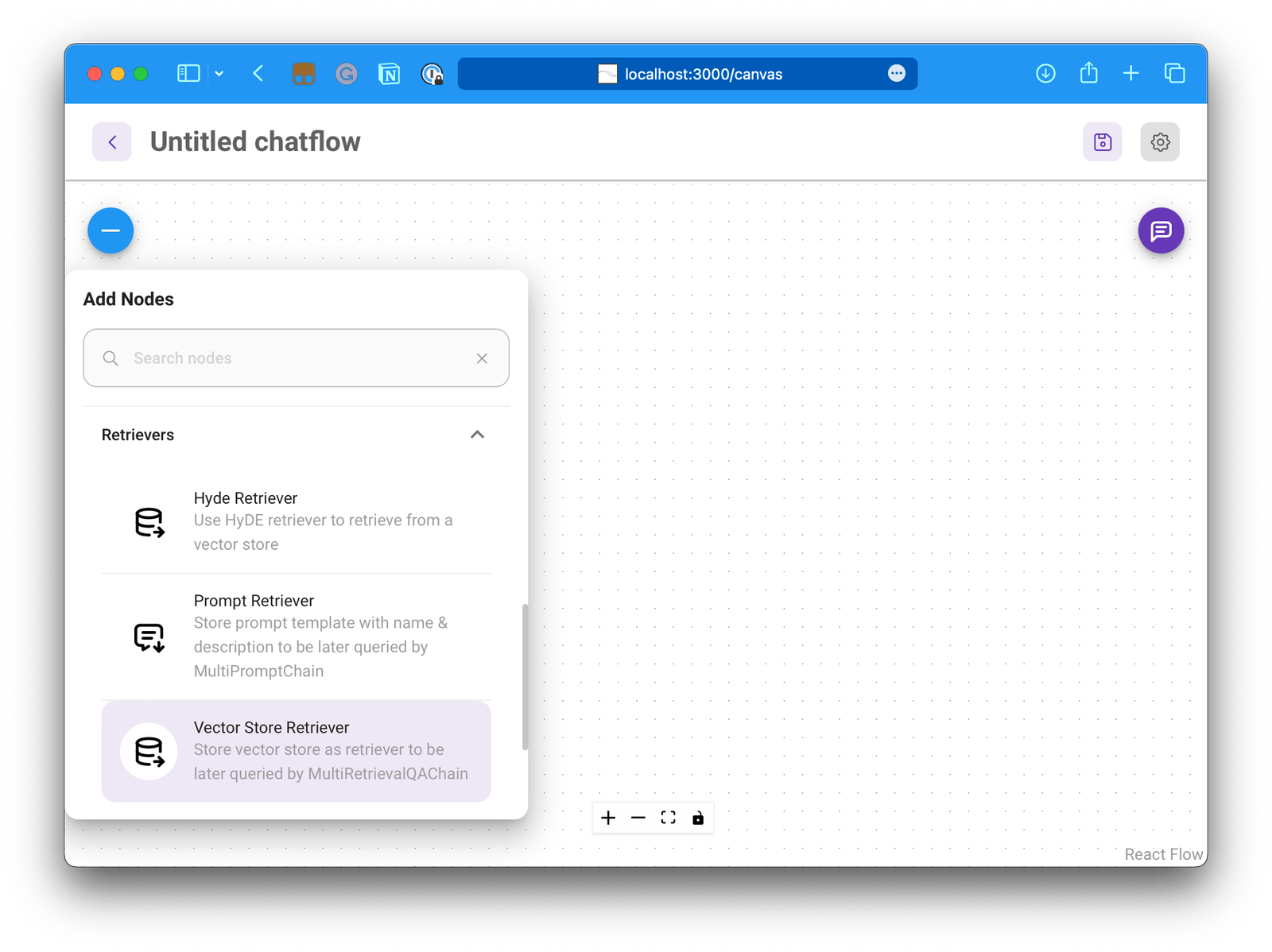Image resolution: width=1272 pixels, height=952 pixels.
Task: Open the Safari share menu
Action: click(1089, 73)
